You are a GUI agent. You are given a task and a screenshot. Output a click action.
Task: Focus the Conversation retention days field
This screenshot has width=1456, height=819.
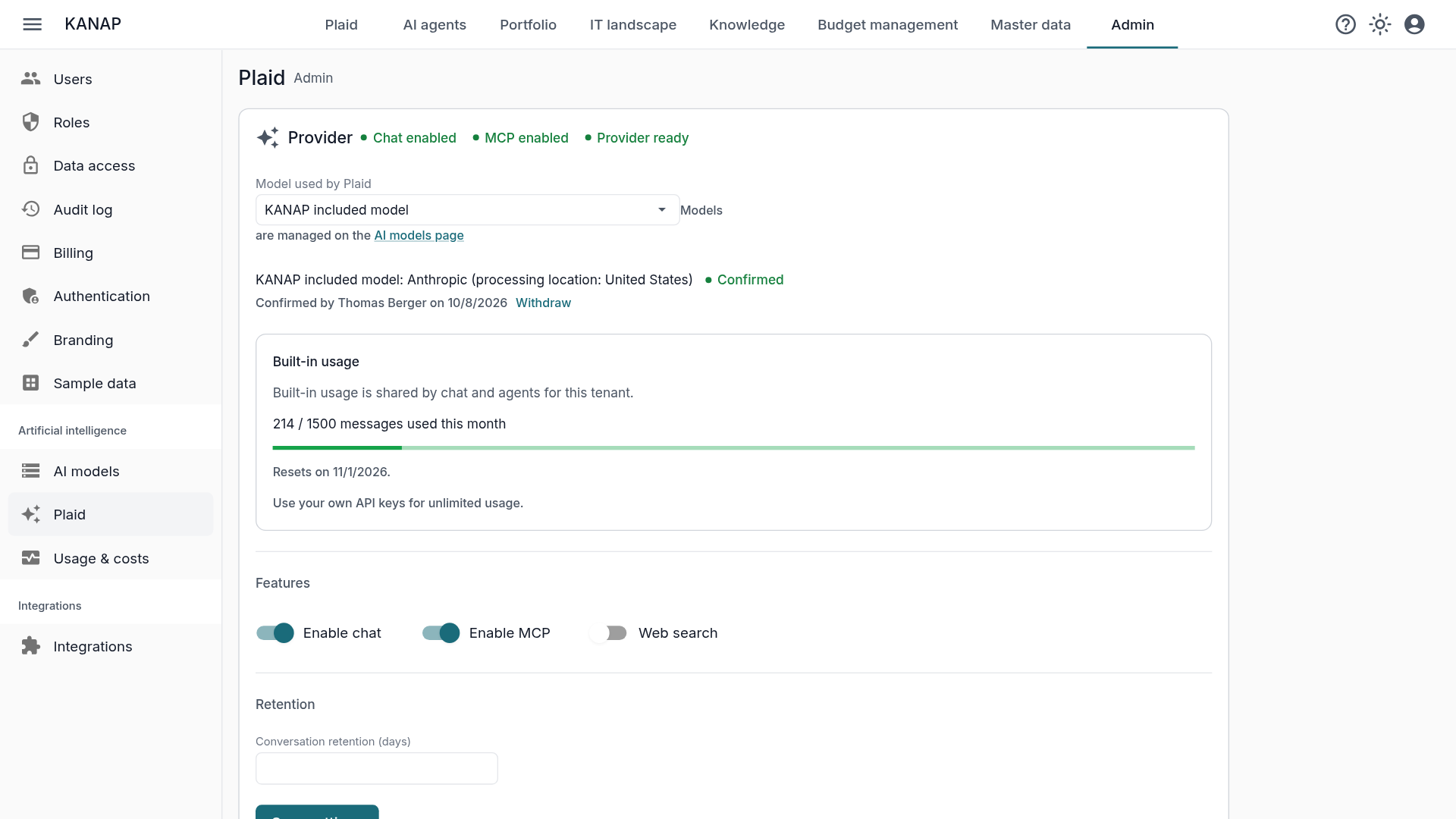(x=377, y=768)
